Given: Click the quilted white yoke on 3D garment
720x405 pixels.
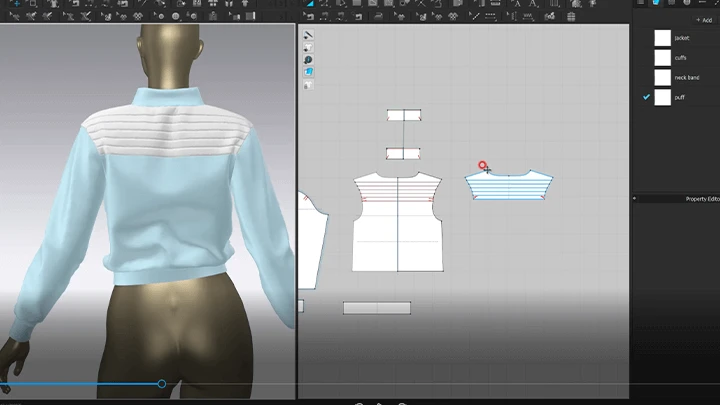Looking at the screenshot, I should (168, 131).
